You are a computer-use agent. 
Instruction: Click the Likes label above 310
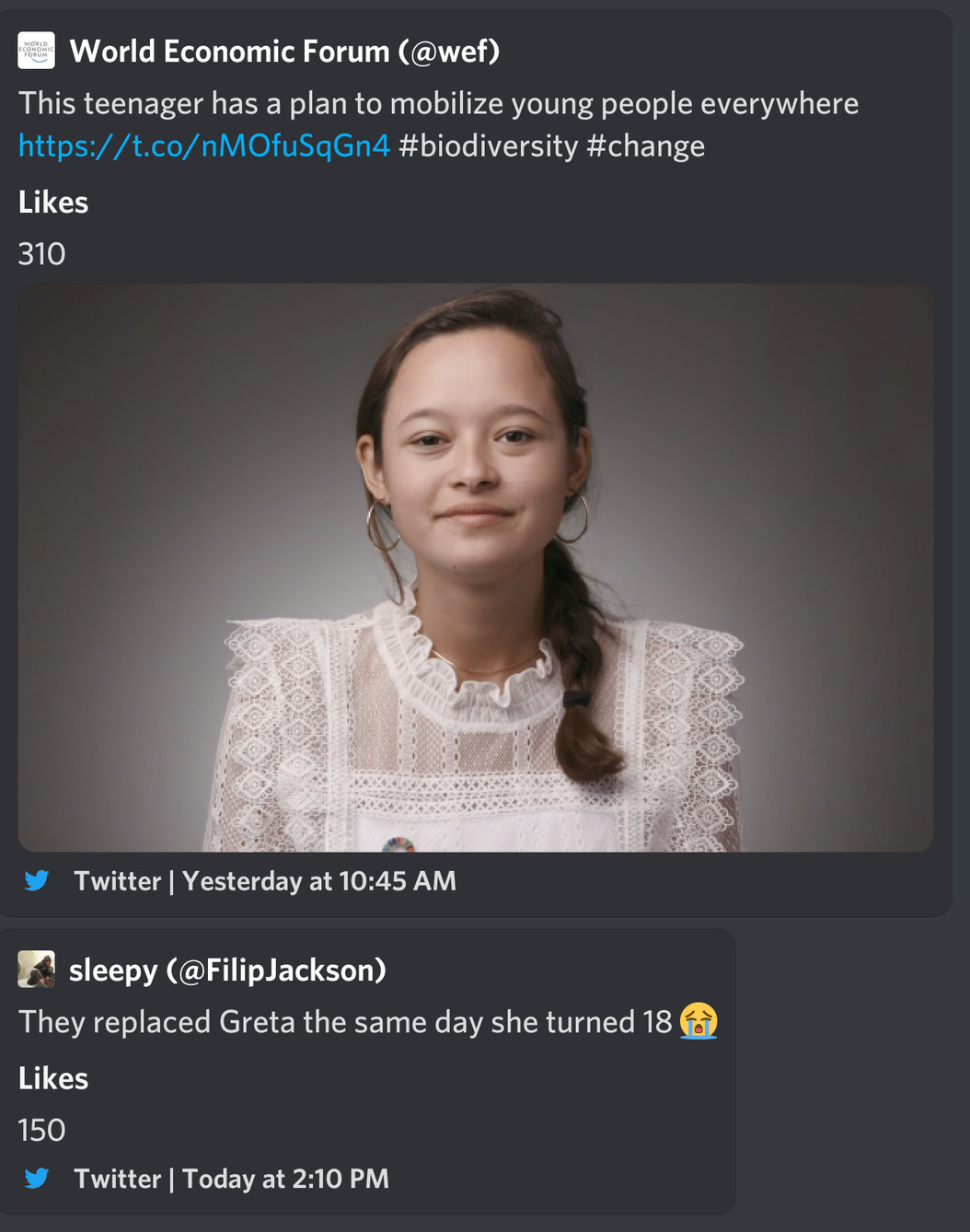click(x=53, y=203)
